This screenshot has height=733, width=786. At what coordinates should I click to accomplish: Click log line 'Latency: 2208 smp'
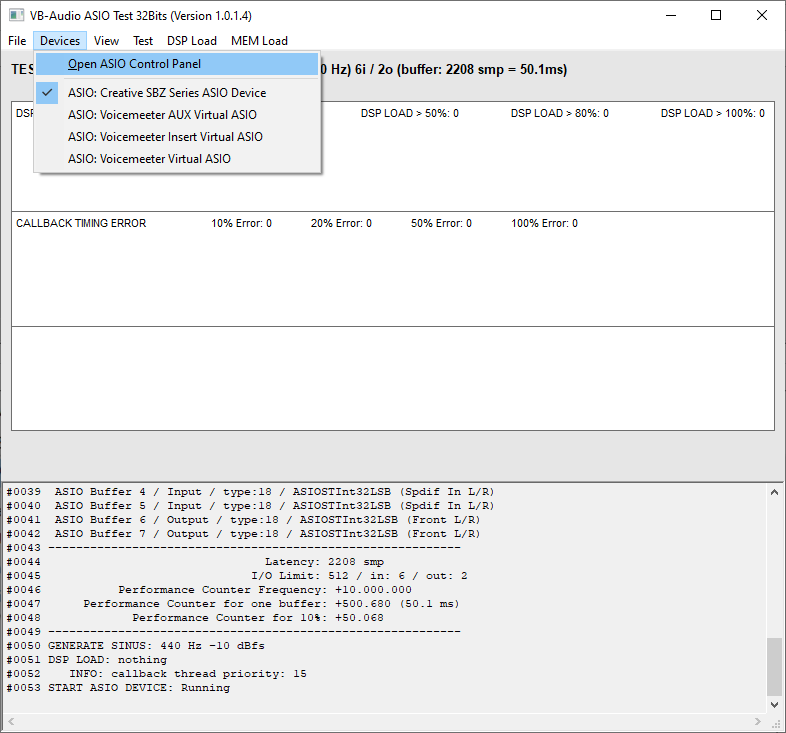tap(324, 562)
